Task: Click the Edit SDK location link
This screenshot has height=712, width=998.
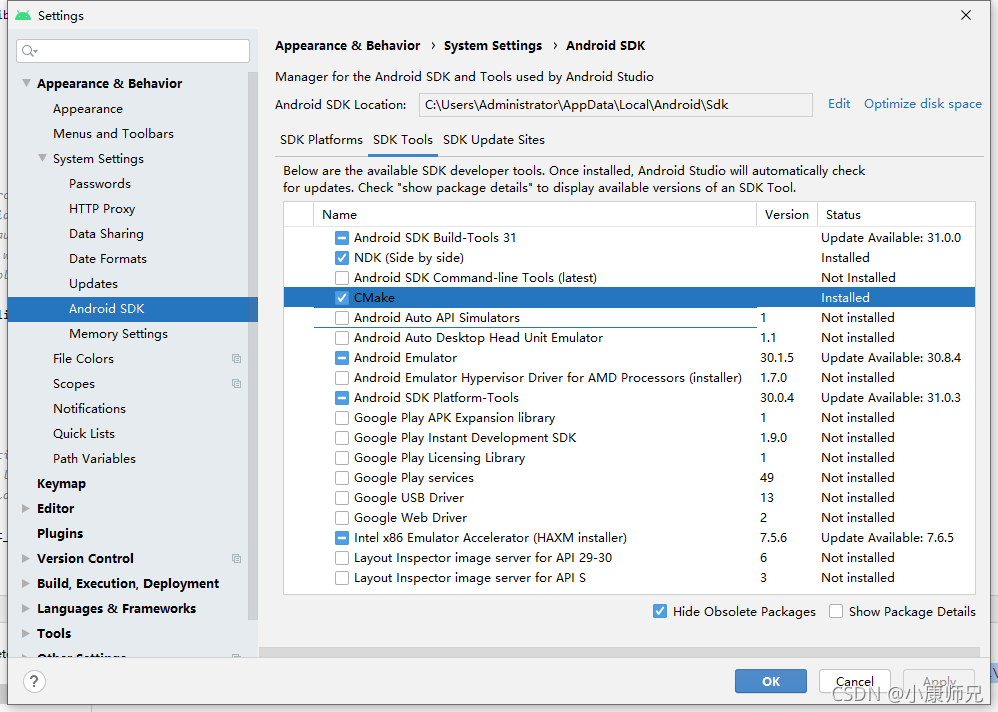Action: tap(839, 104)
